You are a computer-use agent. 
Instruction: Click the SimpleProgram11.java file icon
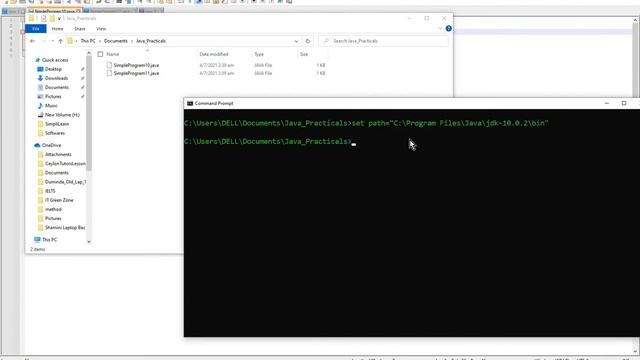click(109, 73)
